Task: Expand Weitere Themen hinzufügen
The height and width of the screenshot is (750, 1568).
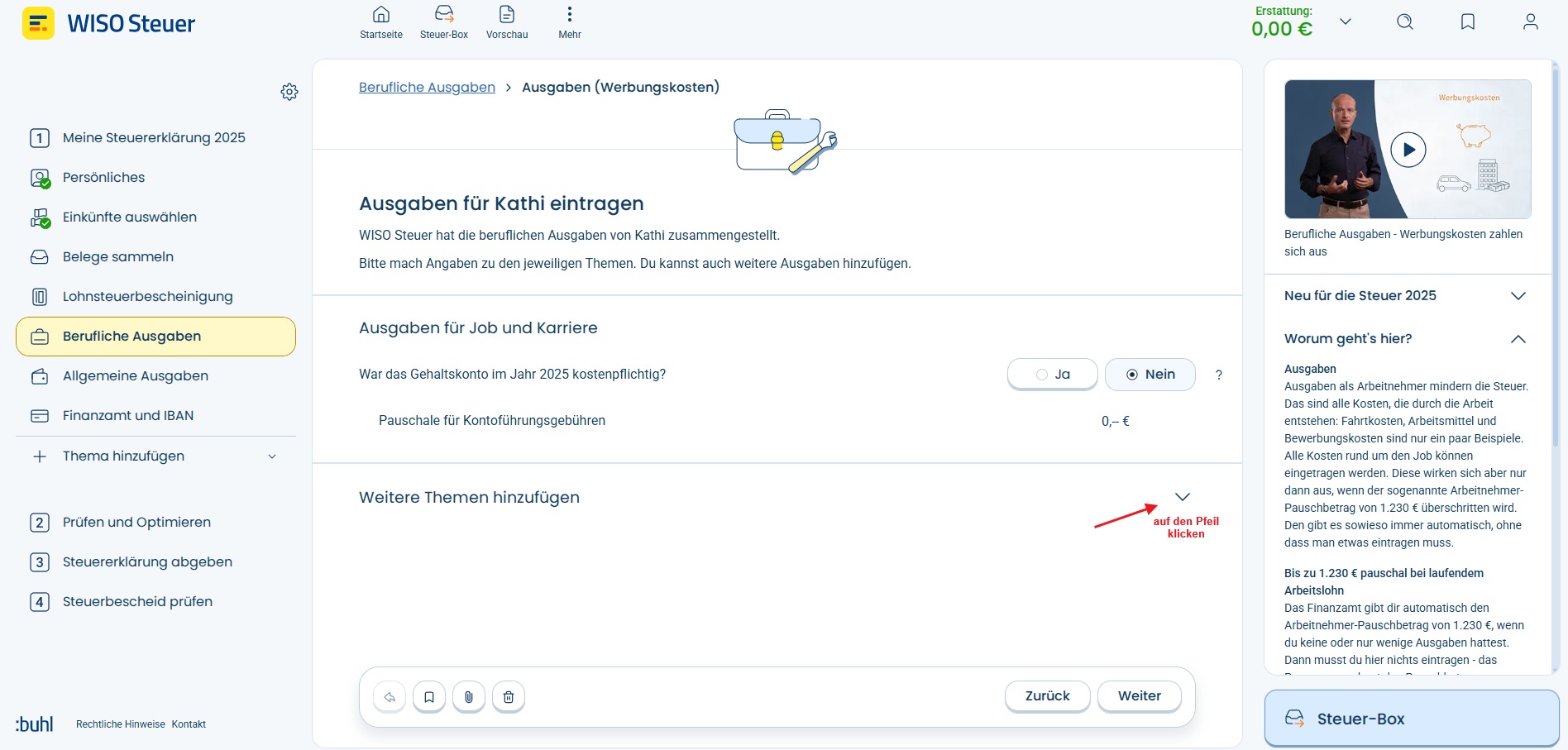Action: pyautogui.click(x=1183, y=497)
